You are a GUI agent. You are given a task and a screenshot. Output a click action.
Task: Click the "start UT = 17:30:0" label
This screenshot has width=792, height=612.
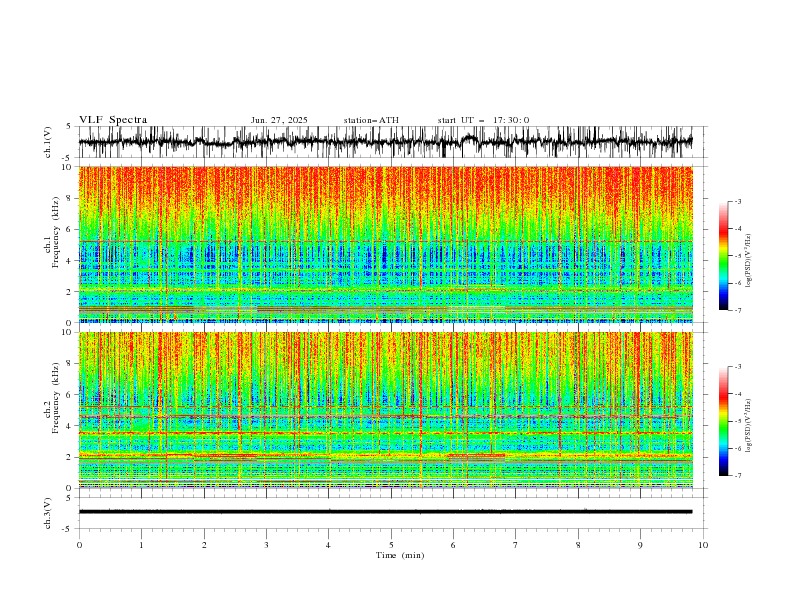[483, 120]
